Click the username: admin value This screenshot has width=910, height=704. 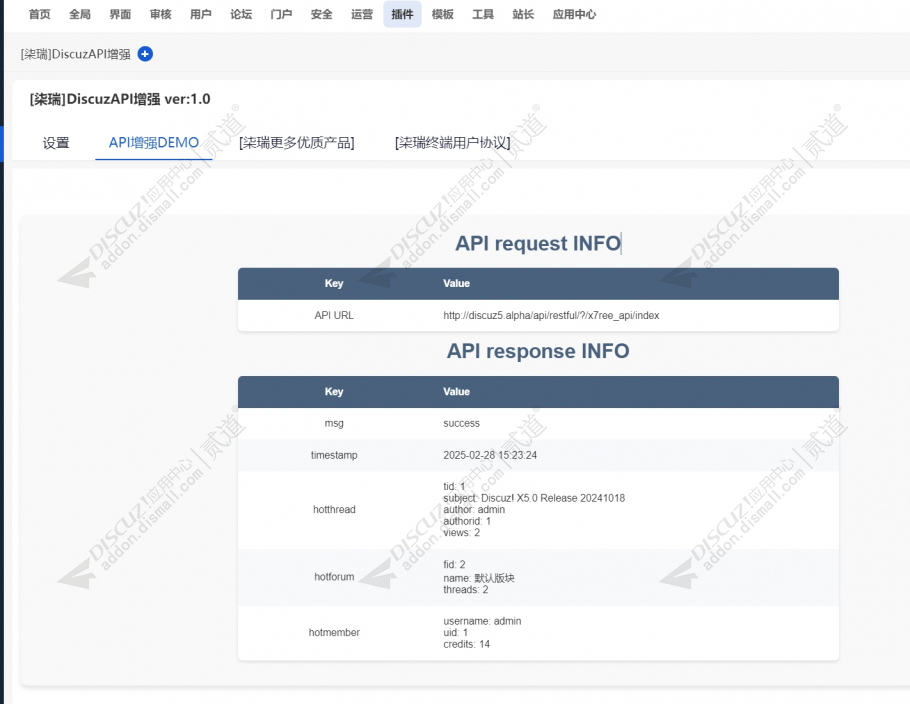(482, 621)
